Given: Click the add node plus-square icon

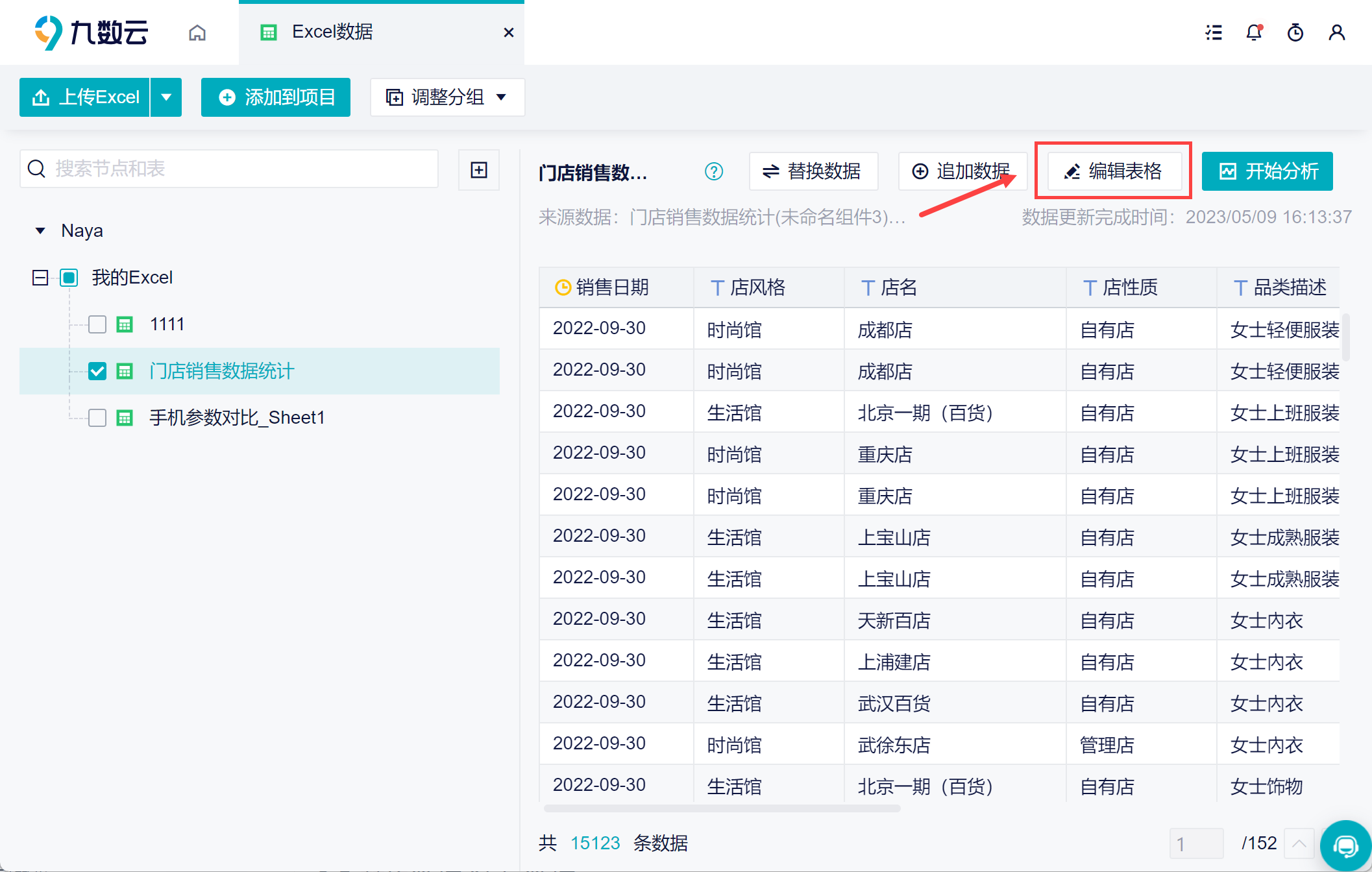Looking at the screenshot, I should point(479,170).
